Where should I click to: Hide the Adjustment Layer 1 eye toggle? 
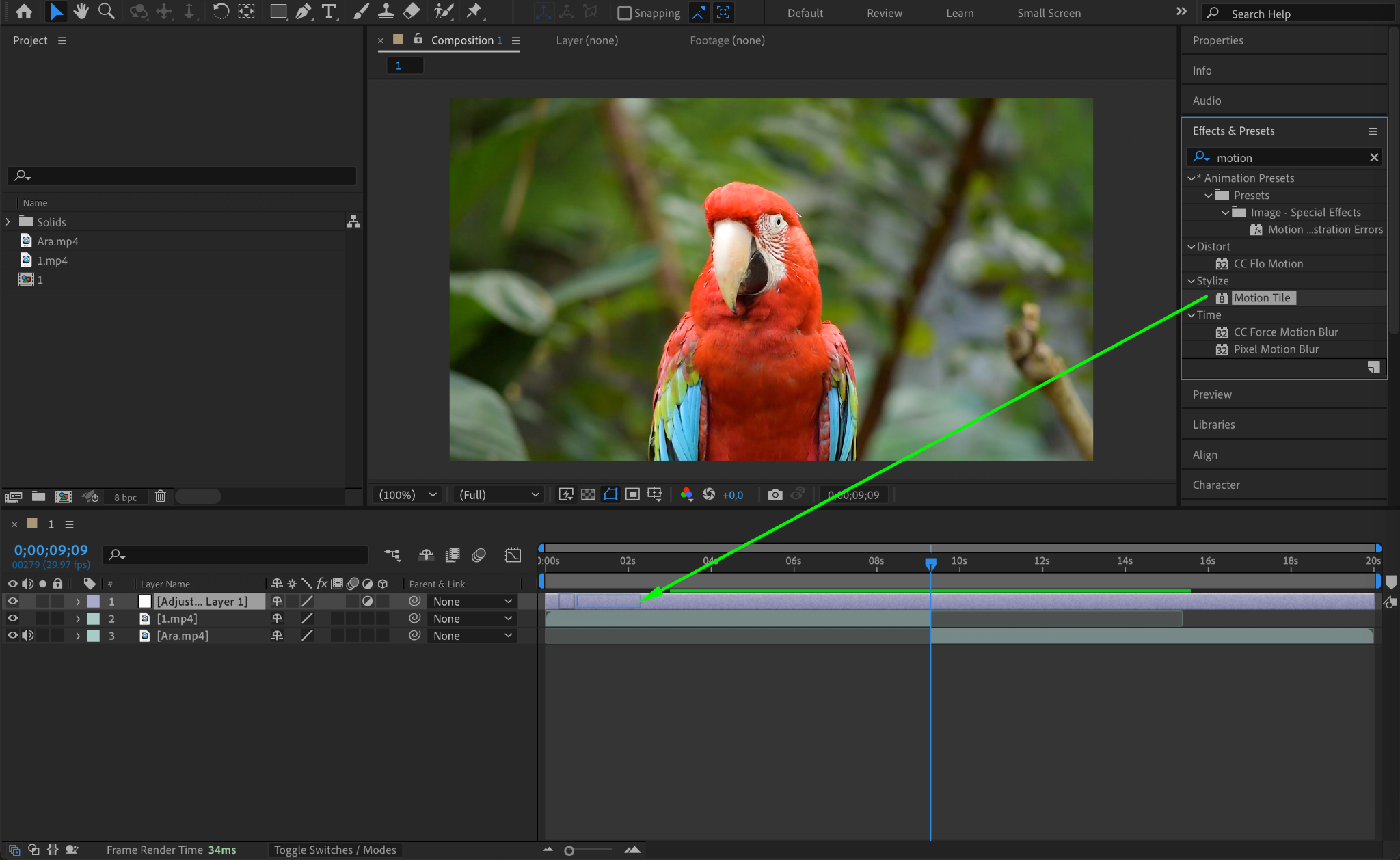pyautogui.click(x=12, y=602)
